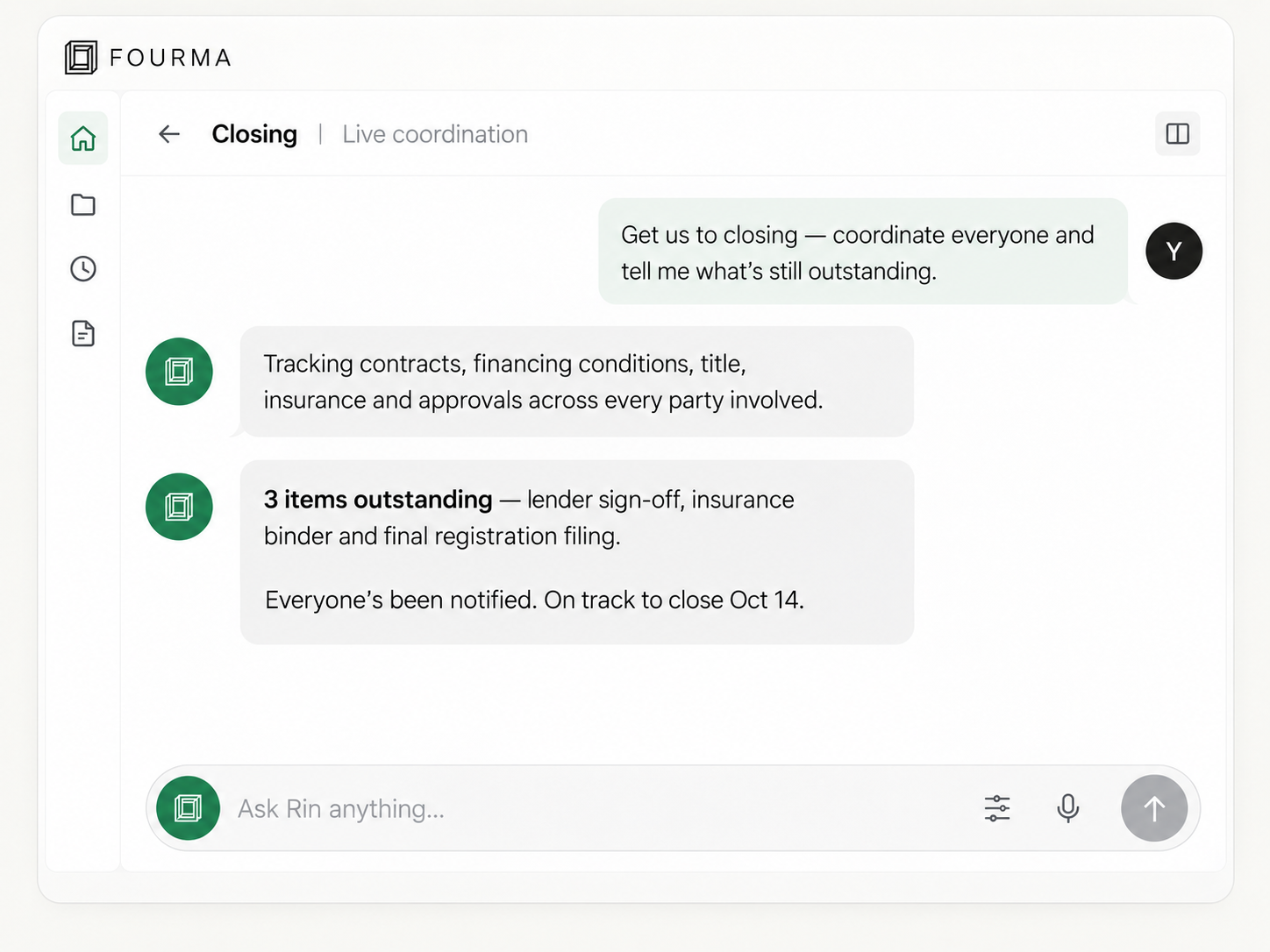Click Rin's avatar beside the Tracking contracts message
The width and height of the screenshot is (1270, 952).
[x=179, y=372]
